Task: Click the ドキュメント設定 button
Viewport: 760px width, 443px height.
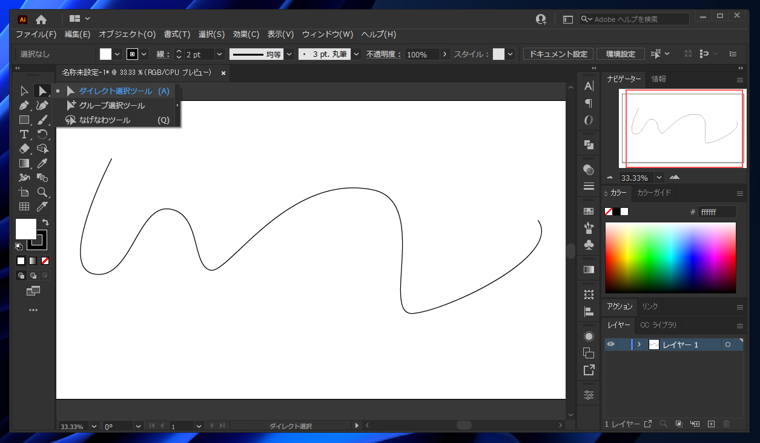Action: click(558, 54)
